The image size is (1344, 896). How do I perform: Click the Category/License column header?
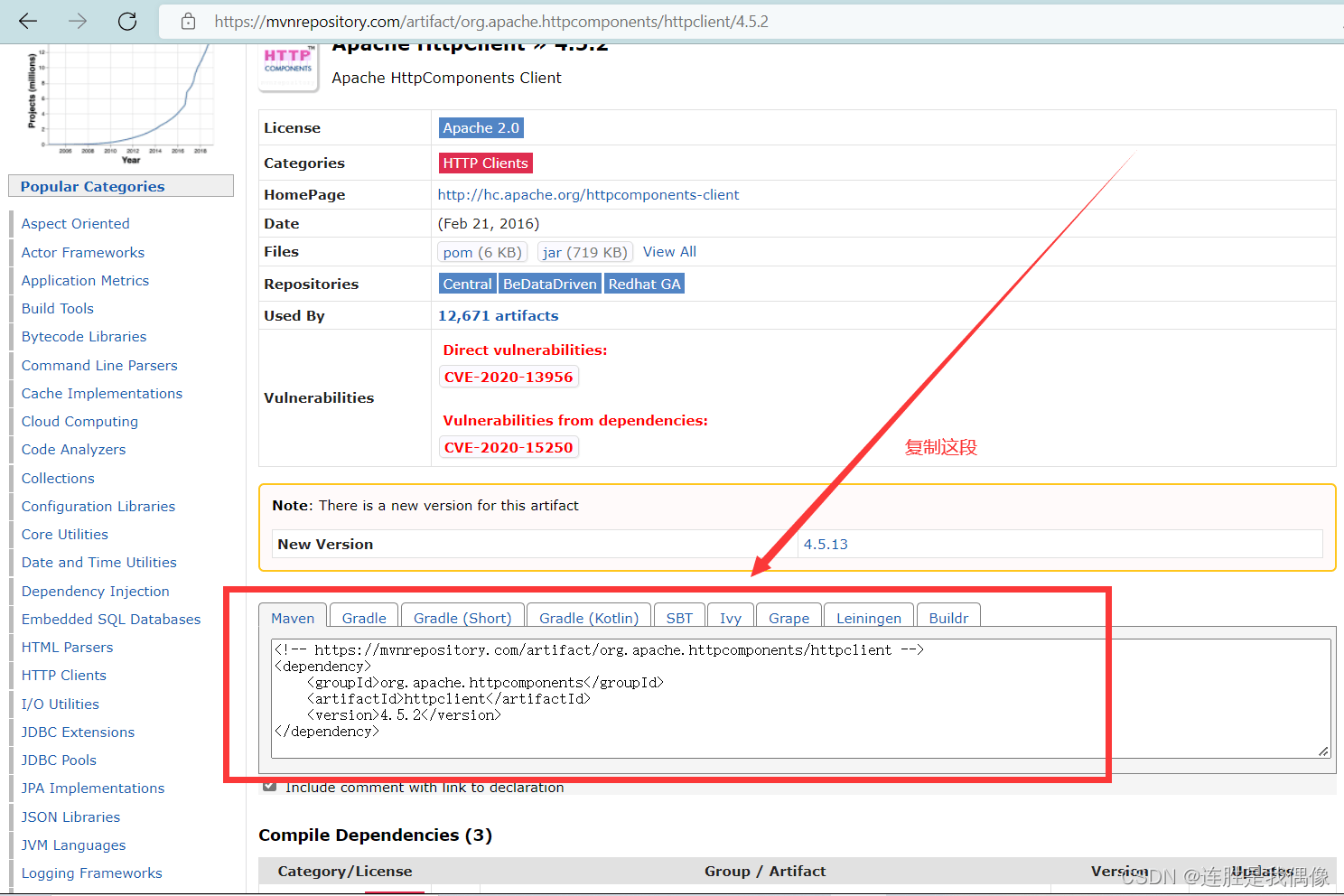point(345,871)
